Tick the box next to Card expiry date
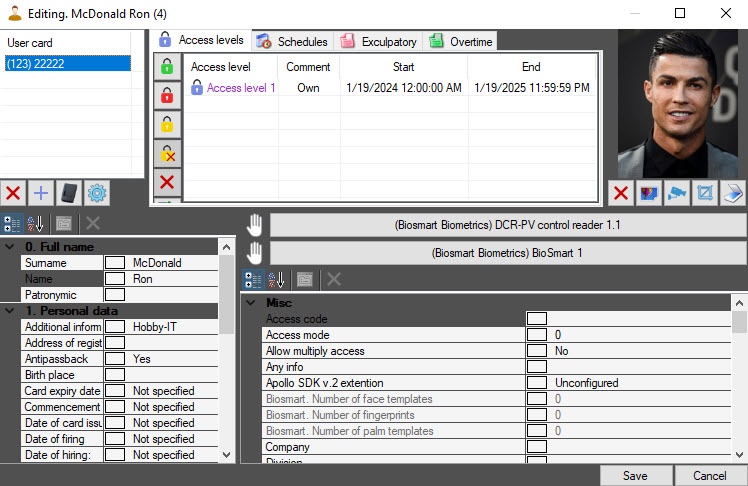The image size is (748, 486). pos(115,391)
